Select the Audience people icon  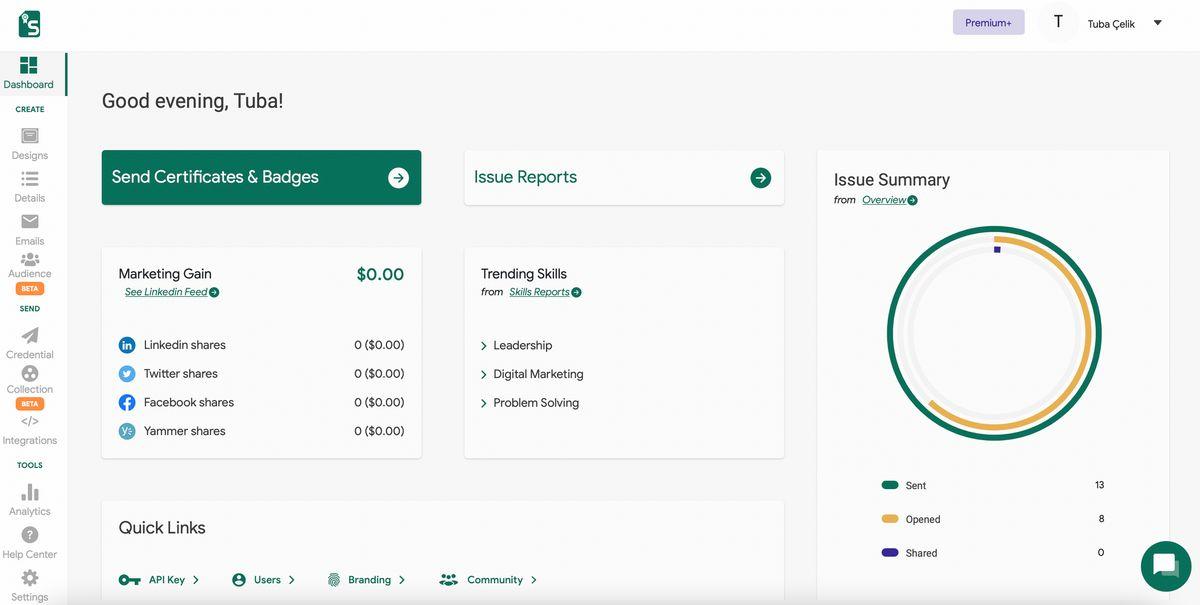tap(30, 260)
